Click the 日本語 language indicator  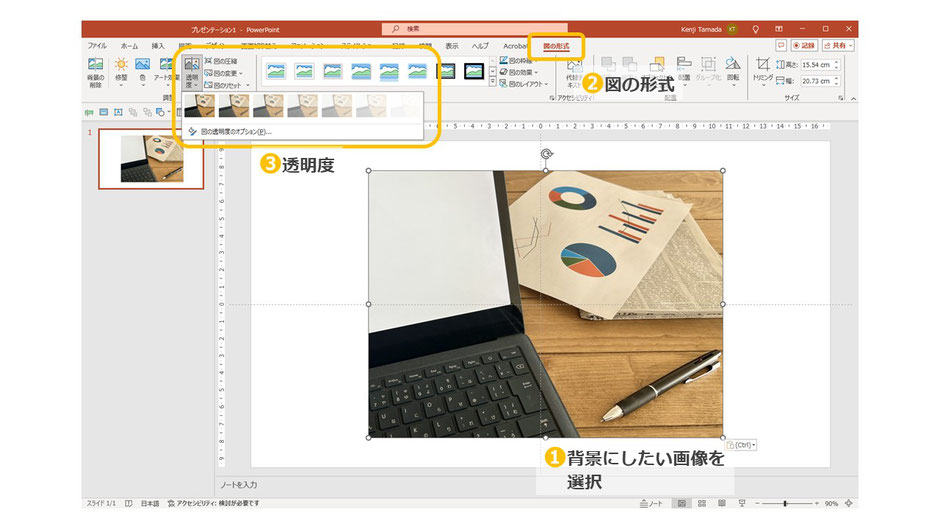[150, 504]
